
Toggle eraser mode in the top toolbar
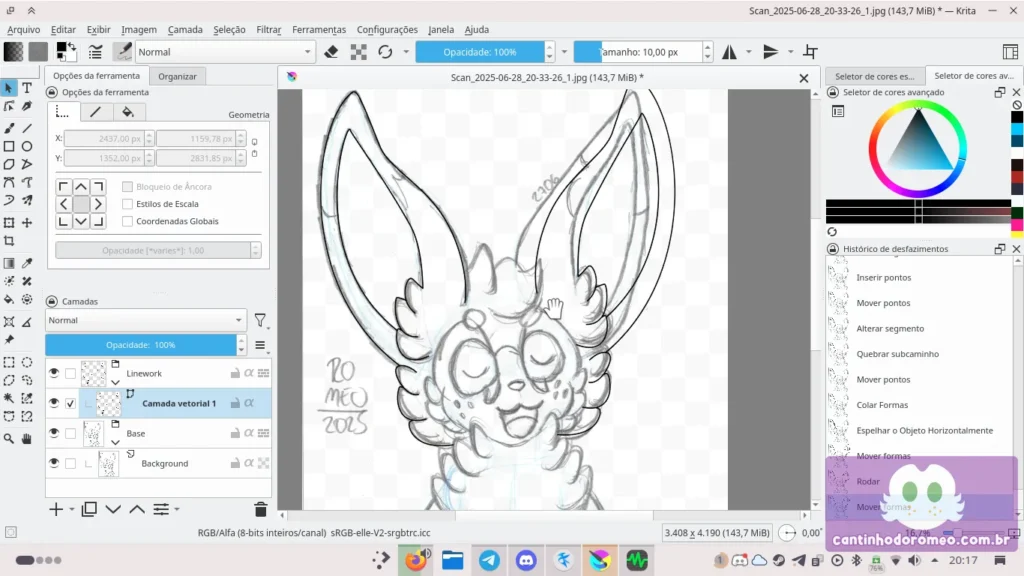point(331,52)
